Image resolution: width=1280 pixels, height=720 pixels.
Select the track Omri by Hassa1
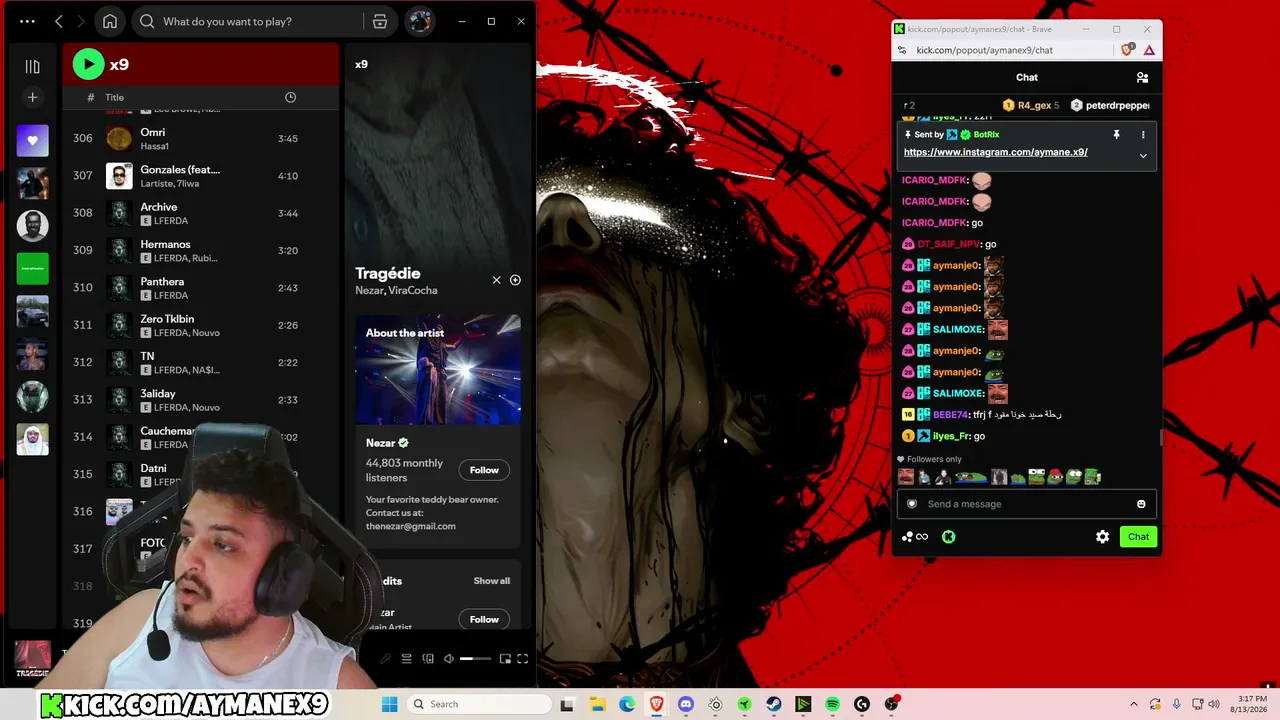[x=200, y=138]
